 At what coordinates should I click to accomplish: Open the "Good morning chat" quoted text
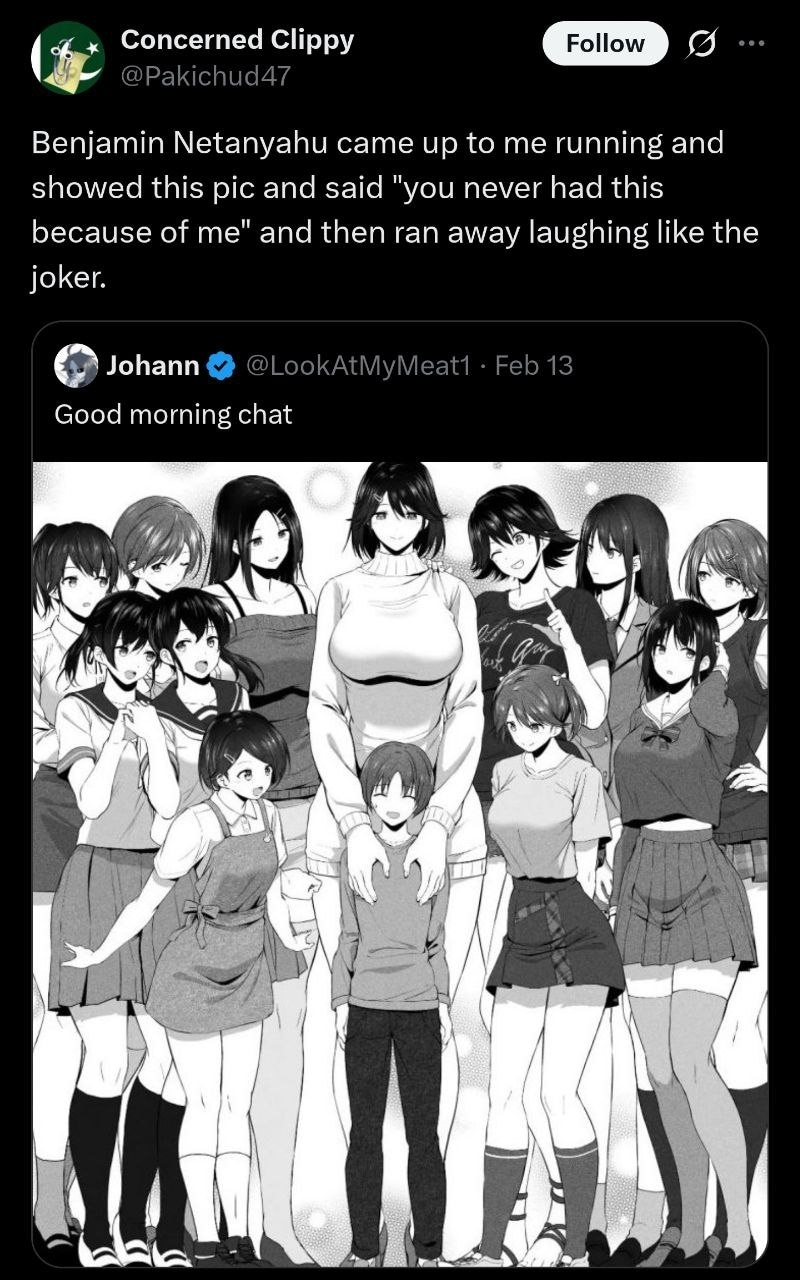click(x=173, y=414)
